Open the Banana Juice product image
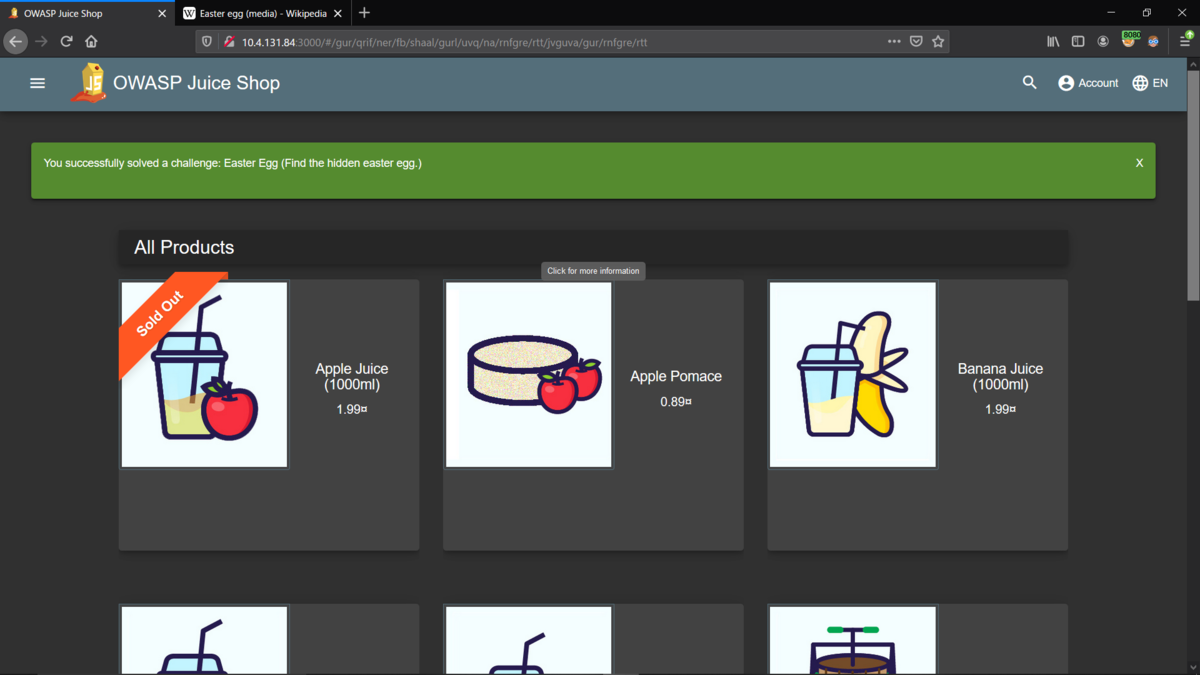 point(853,375)
